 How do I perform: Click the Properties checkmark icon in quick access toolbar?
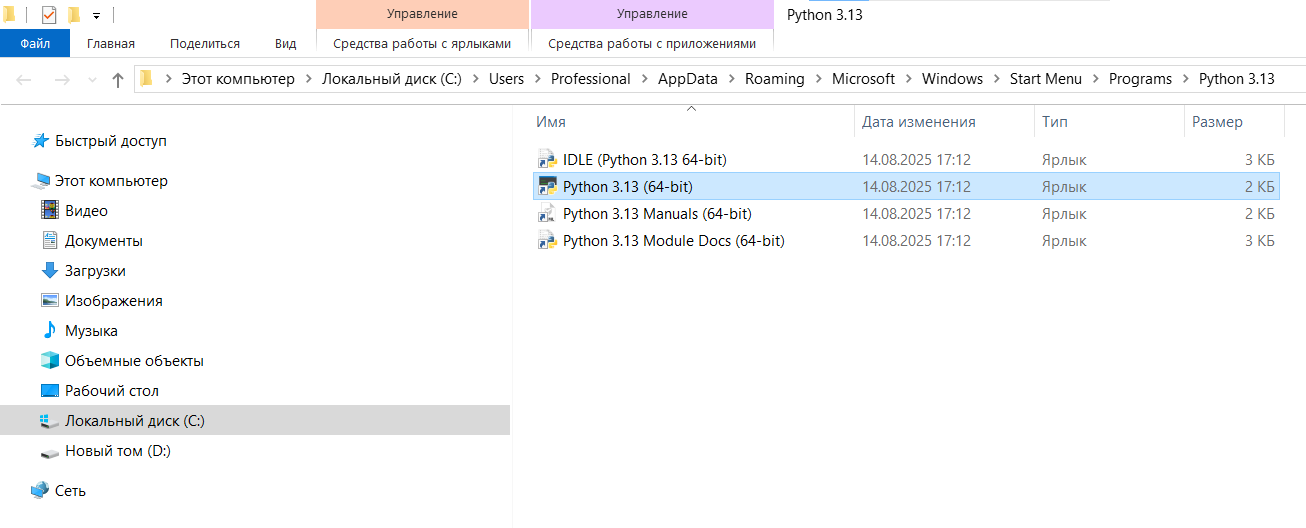click(x=49, y=15)
